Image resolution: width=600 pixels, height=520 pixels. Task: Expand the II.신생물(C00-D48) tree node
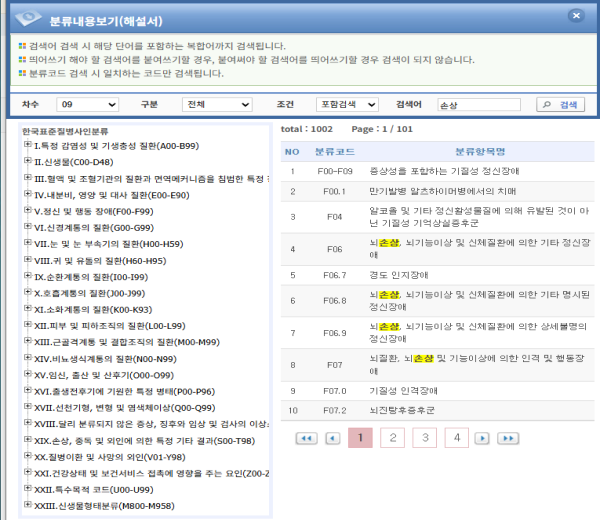coord(27,162)
